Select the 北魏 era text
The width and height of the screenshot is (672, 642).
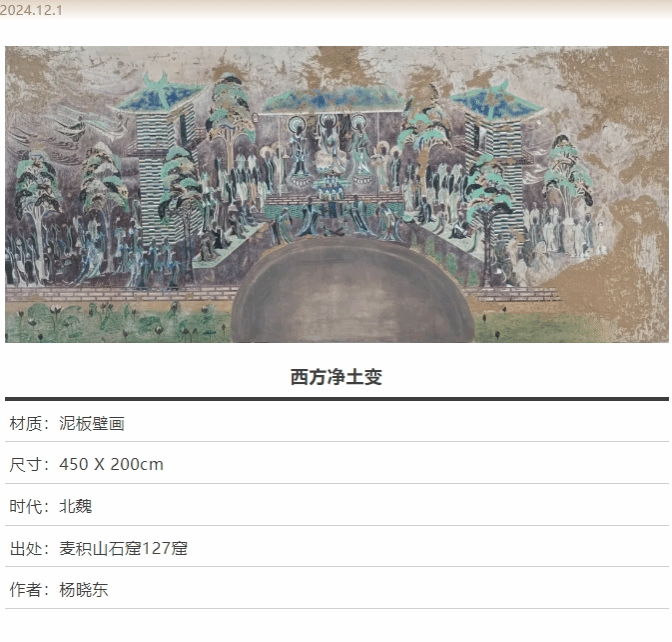click(x=76, y=506)
